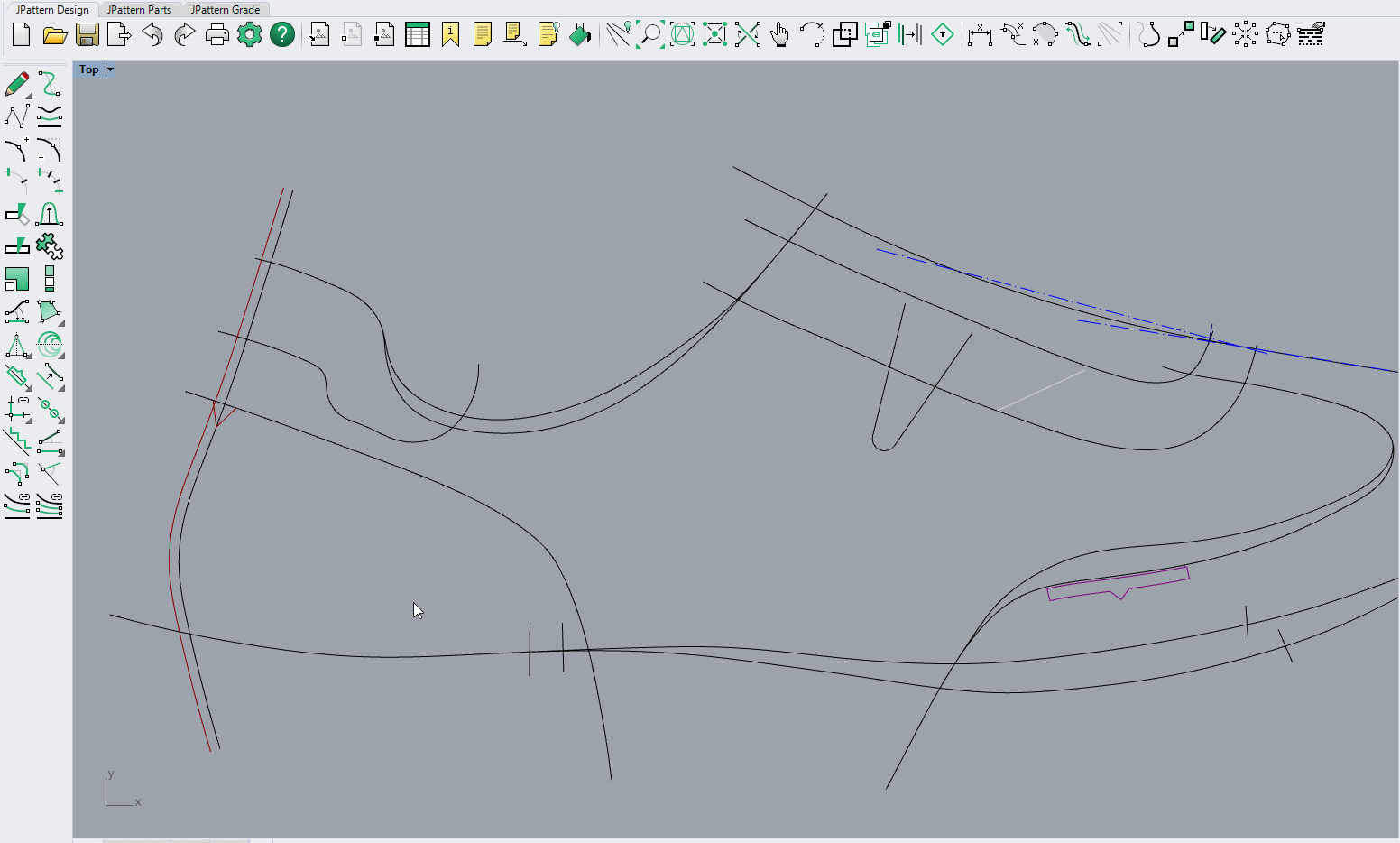The width and height of the screenshot is (1400, 843).
Task: Select the polyline tool in left toolbar
Action: [16, 116]
